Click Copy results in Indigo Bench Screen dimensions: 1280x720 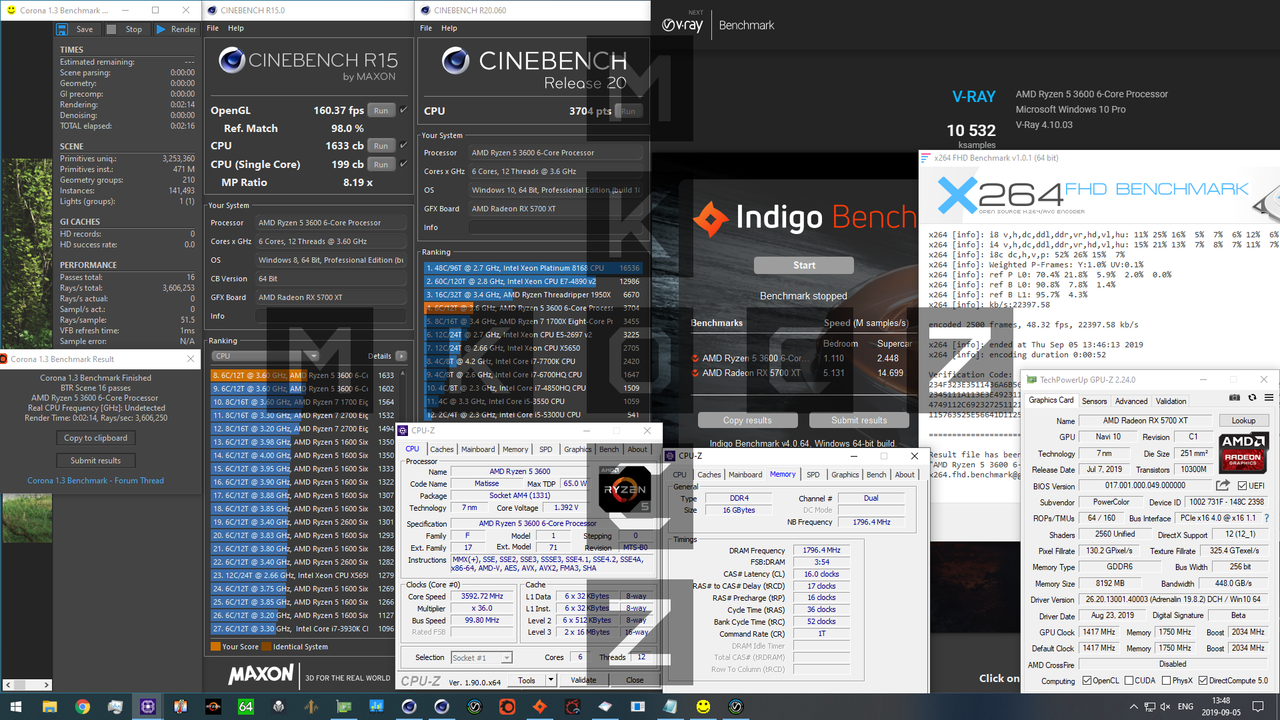click(x=747, y=420)
